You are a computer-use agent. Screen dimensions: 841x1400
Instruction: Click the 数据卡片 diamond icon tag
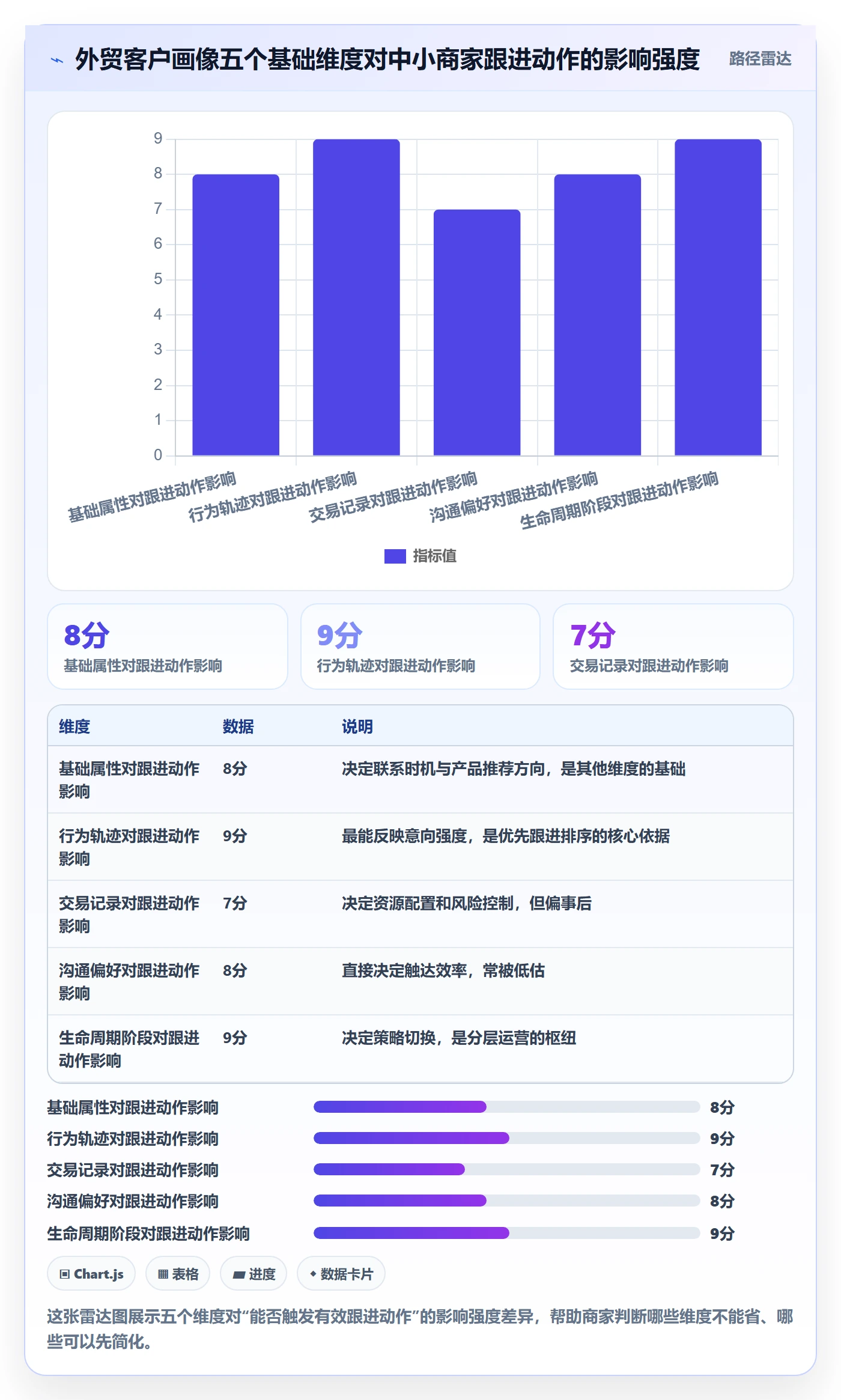tap(341, 1273)
